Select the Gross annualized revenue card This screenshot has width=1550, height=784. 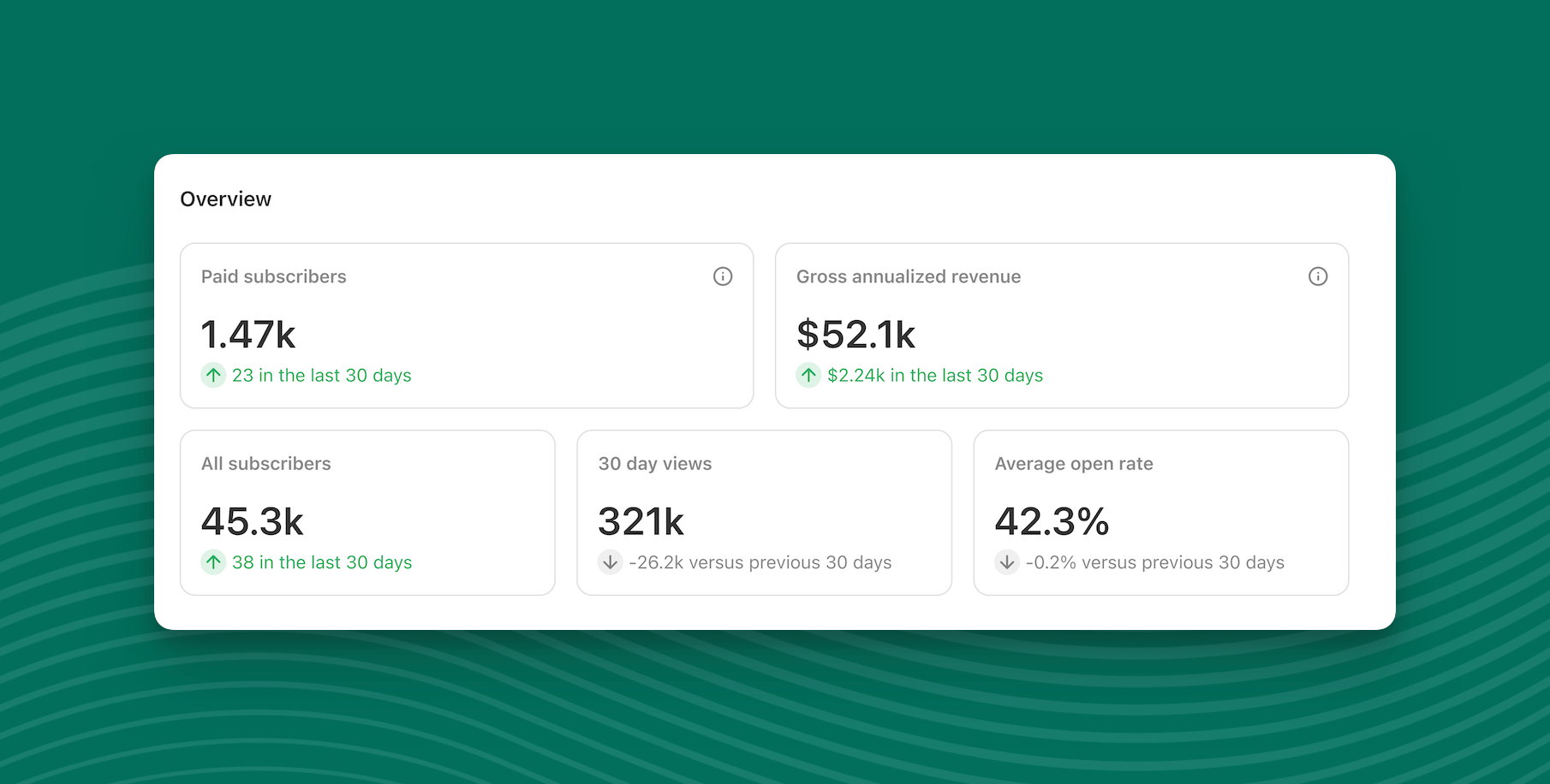1061,326
